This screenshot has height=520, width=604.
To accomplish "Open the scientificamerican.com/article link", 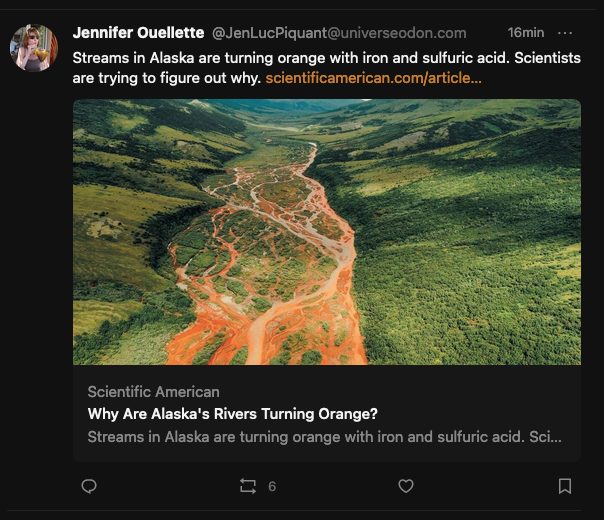I will pos(373,77).
